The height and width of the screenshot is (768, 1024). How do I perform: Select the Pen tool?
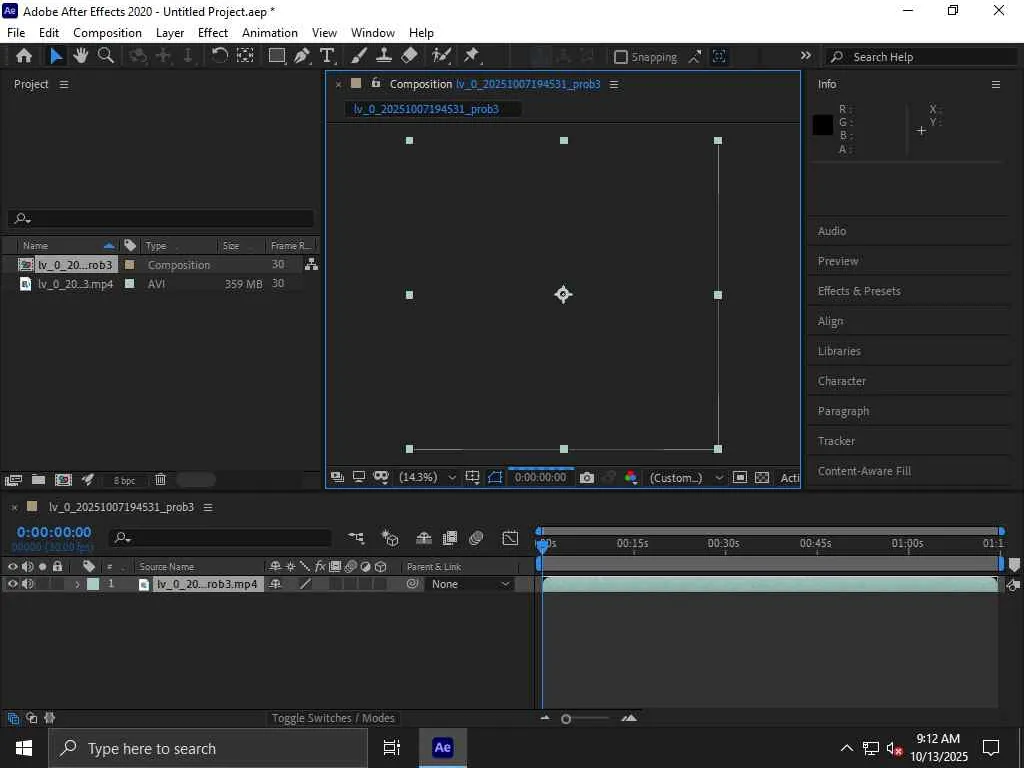[302, 56]
